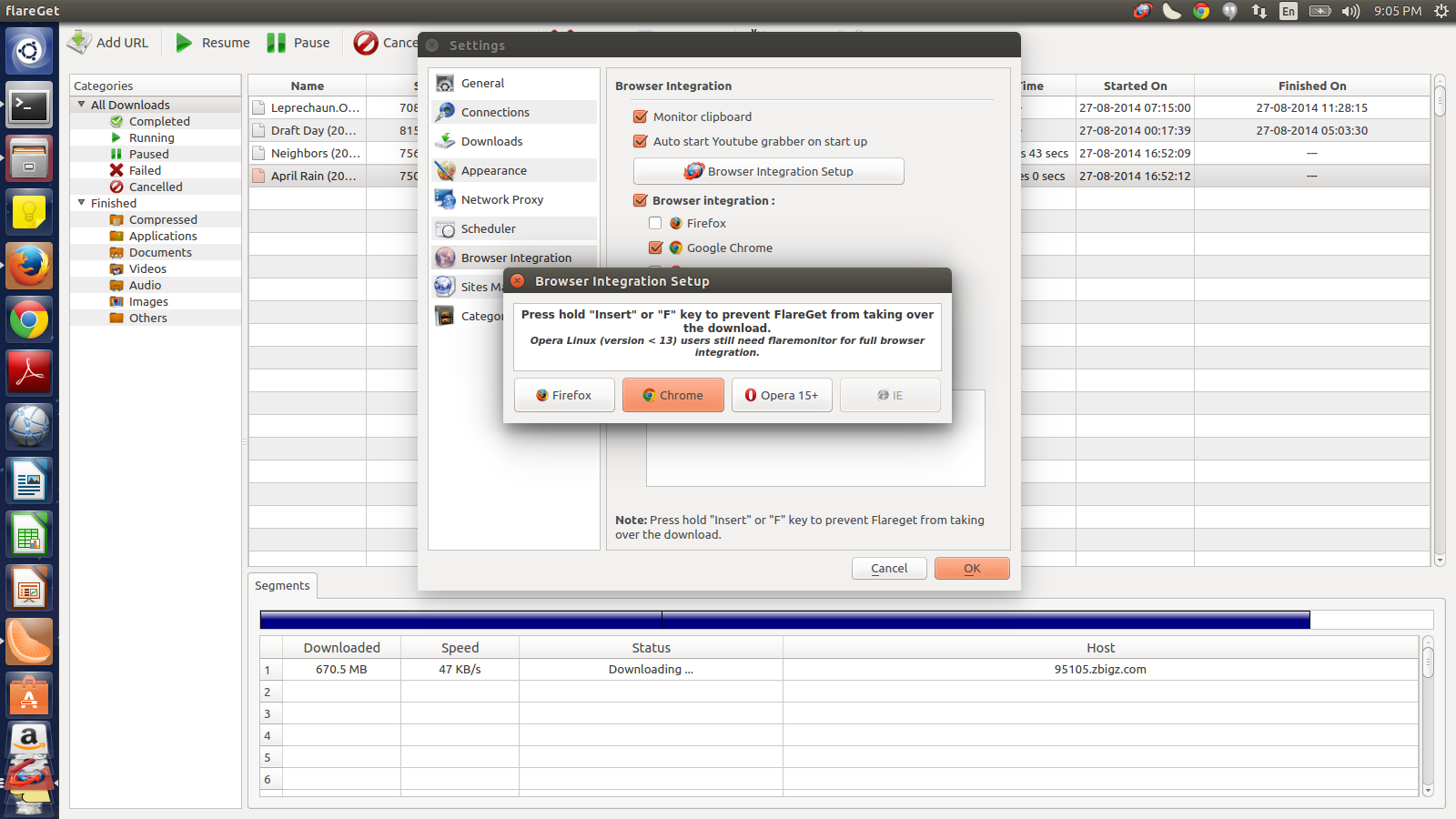
Task: Collapse the All Downloads tree node
Action: pyautogui.click(x=82, y=105)
